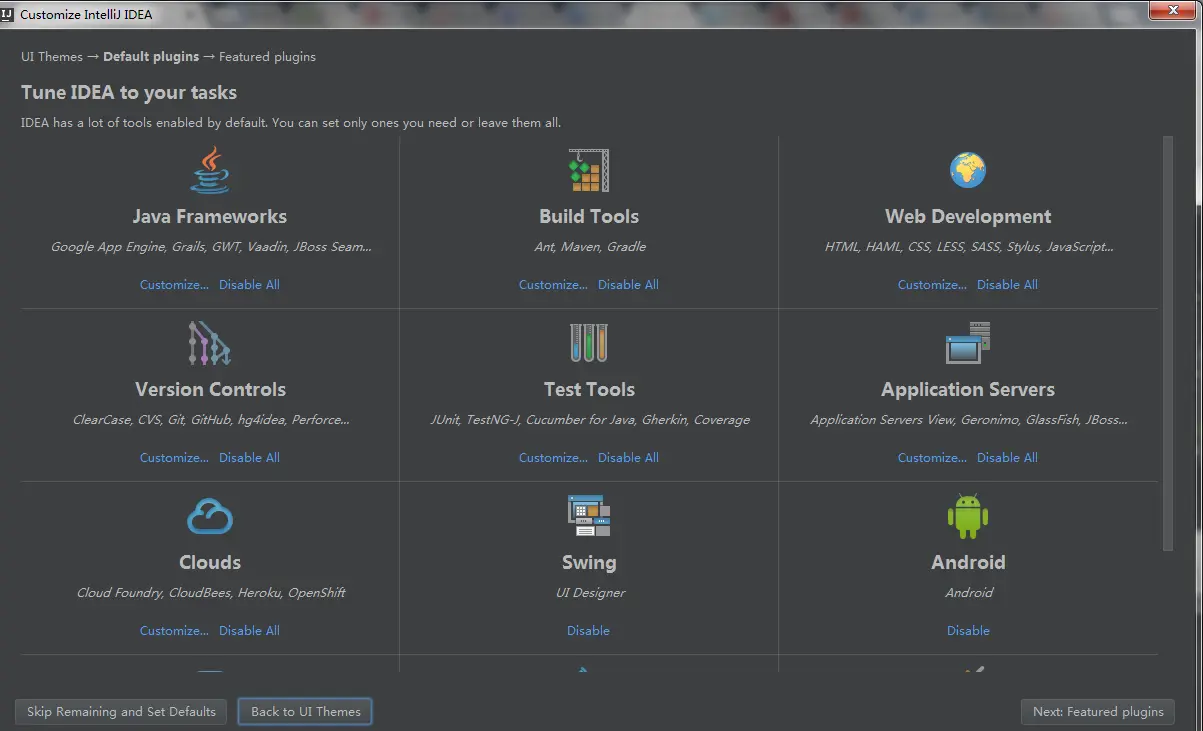The image size is (1203, 731).
Task: Customize Application Servers plugins
Action: click(932, 458)
